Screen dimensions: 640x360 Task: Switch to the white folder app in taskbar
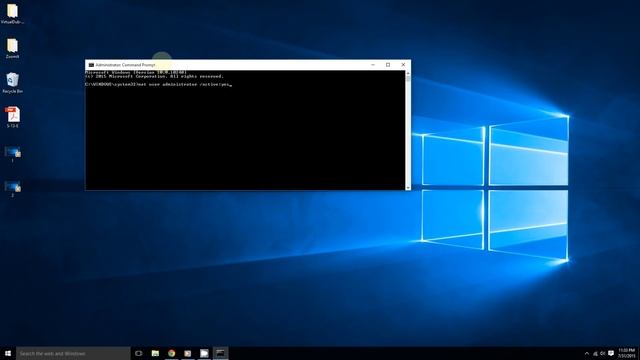(x=204, y=353)
